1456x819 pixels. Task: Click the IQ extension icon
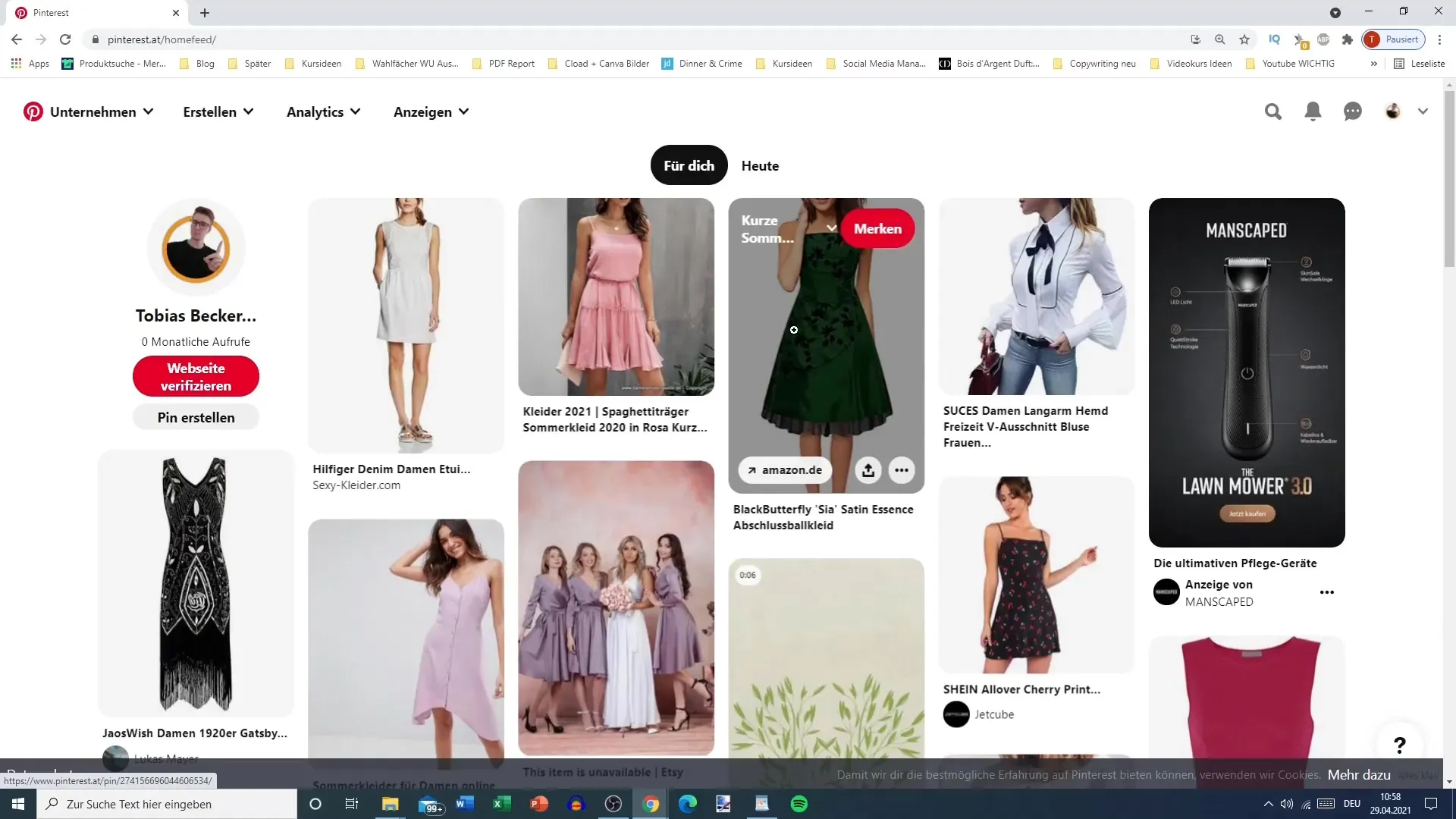pos(1275,39)
